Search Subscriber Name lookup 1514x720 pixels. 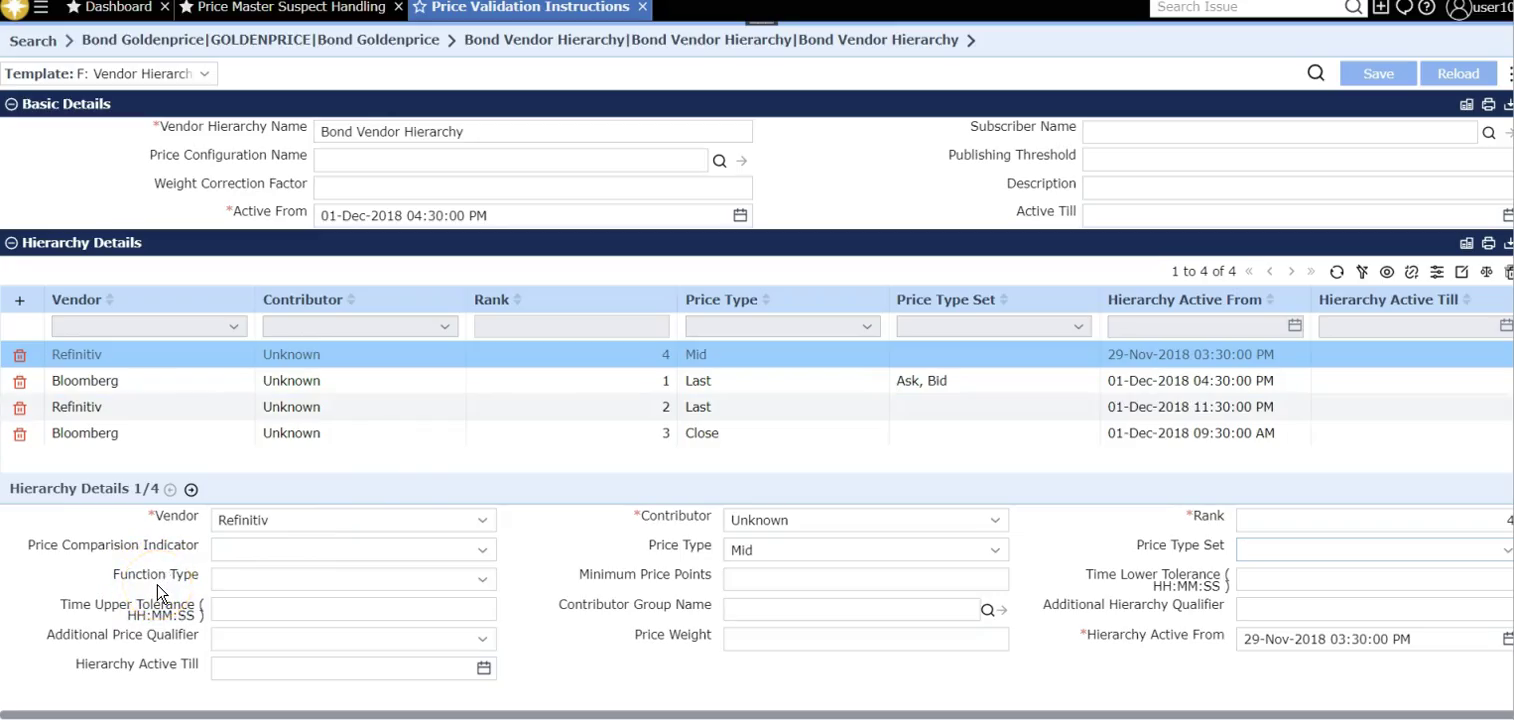(x=1489, y=133)
